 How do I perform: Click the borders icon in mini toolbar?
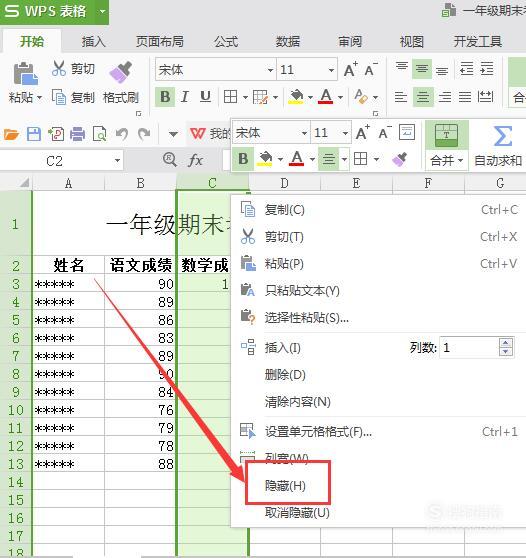pyautogui.click(x=360, y=159)
